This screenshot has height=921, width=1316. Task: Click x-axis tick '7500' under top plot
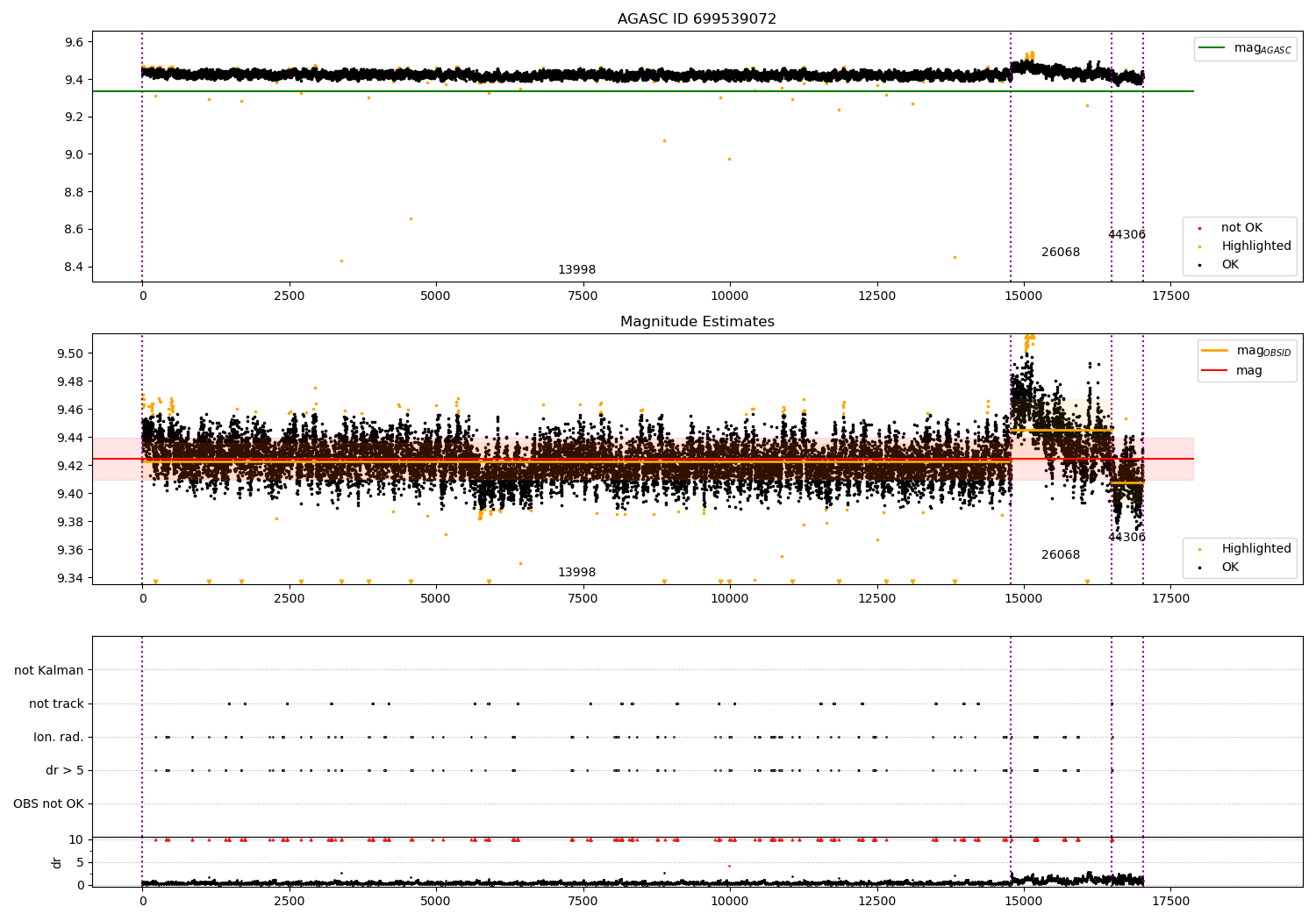(583, 296)
